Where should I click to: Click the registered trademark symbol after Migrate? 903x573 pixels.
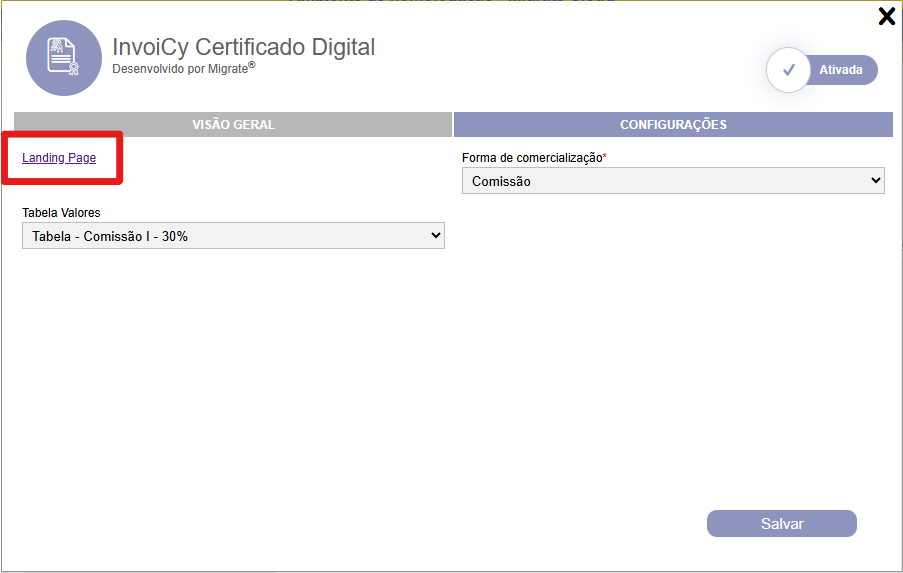pos(252,65)
